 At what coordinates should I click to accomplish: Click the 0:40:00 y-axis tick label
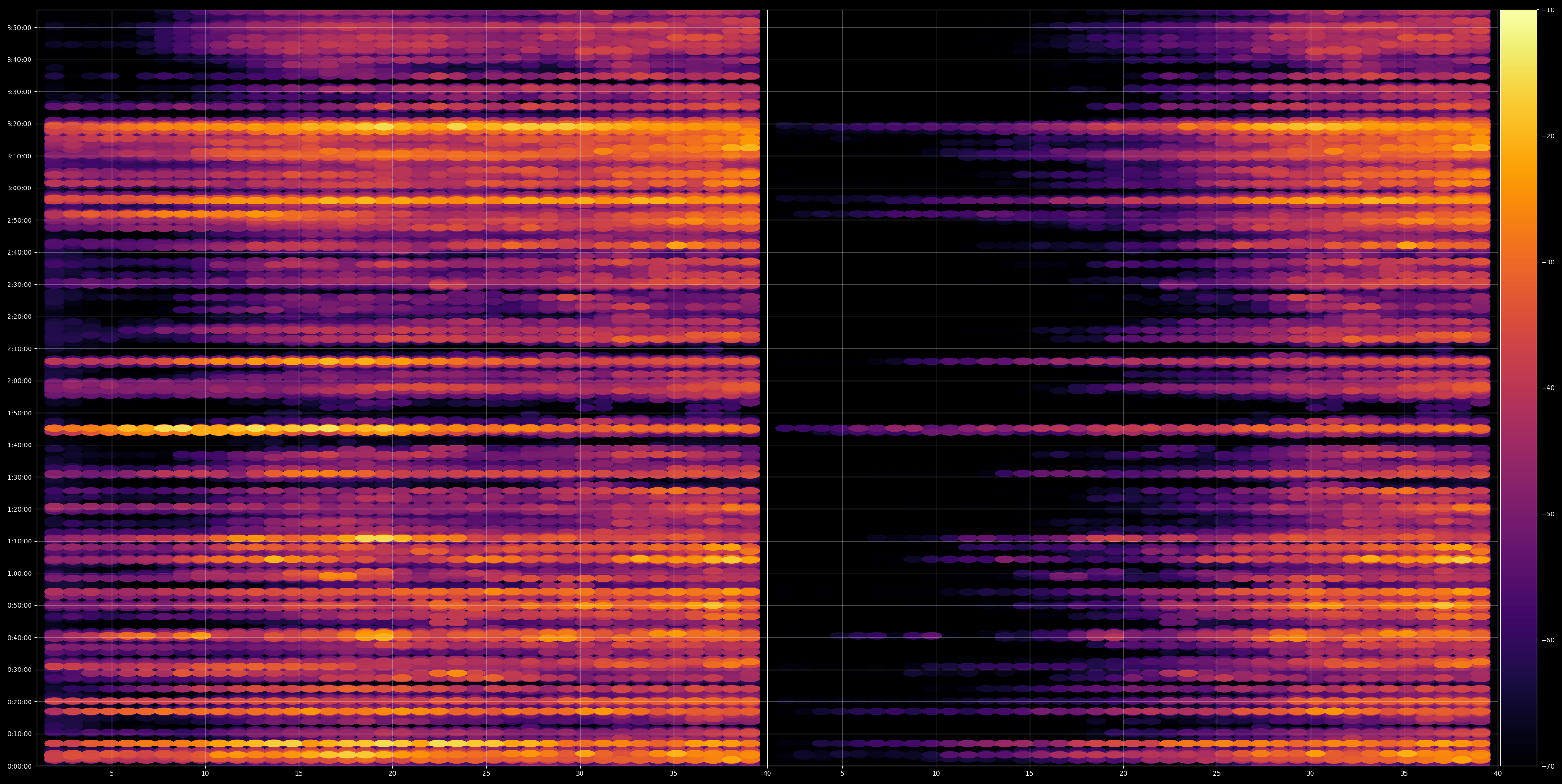pyautogui.click(x=18, y=637)
